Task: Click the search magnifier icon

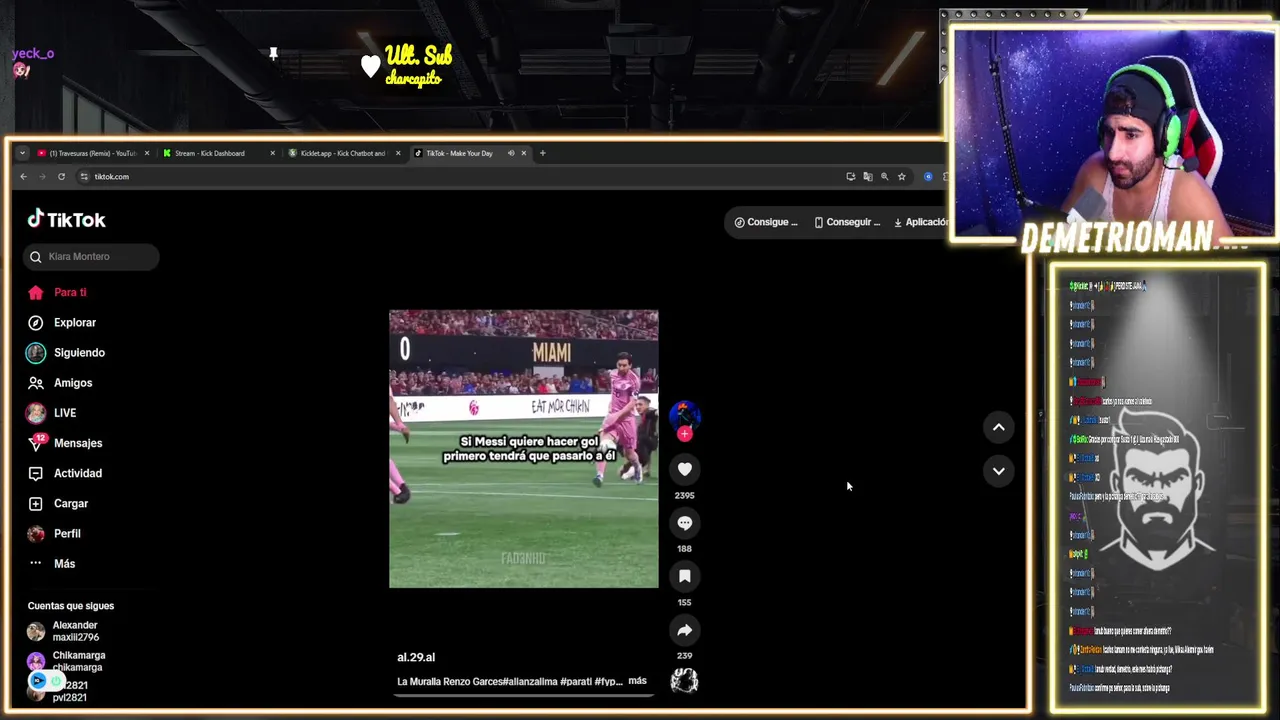Action: pos(36,257)
